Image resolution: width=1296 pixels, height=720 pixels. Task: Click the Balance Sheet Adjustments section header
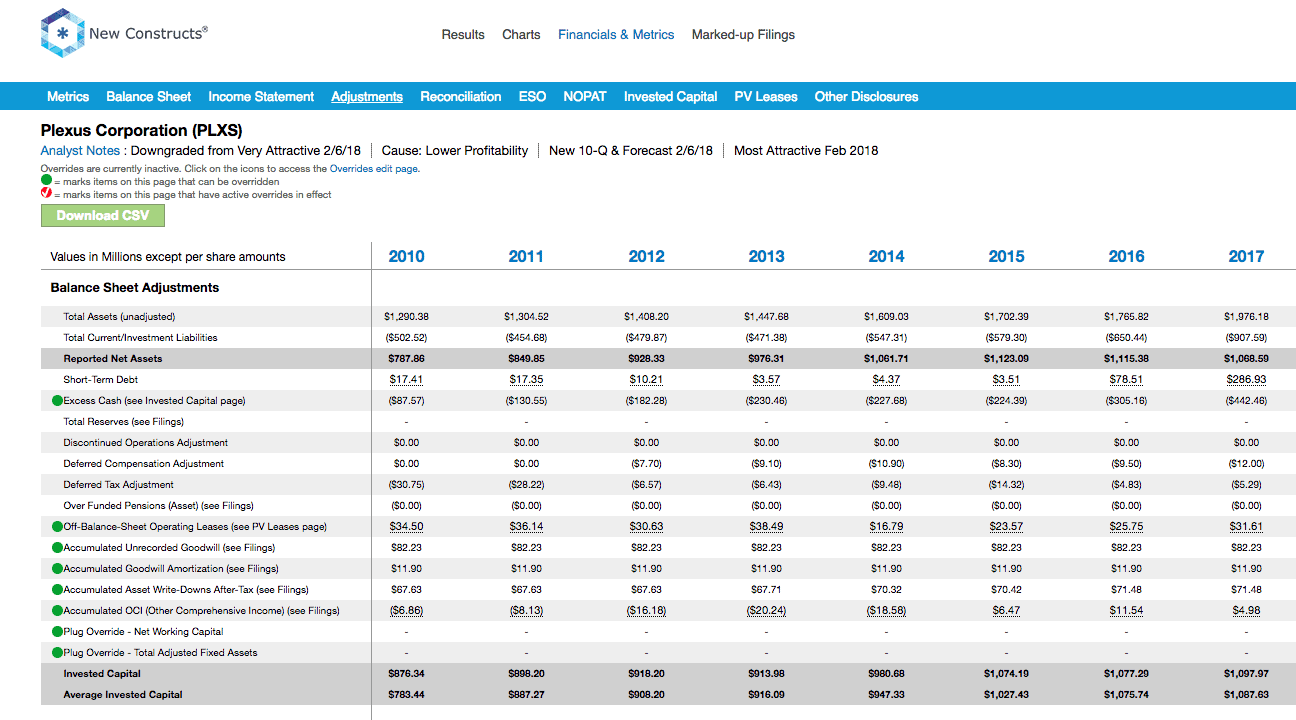click(x=135, y=288)
